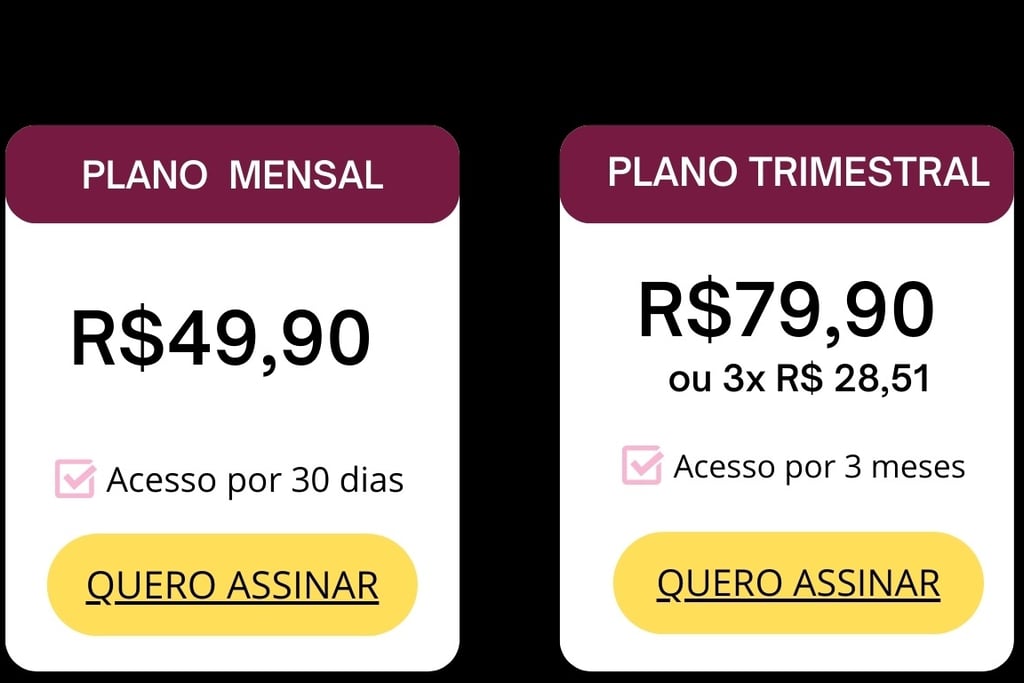The image size is (1024, 683).
Task: Toggle the pink checkbox beside 'Acesso por 3 meses'
Action: (642, 465)
